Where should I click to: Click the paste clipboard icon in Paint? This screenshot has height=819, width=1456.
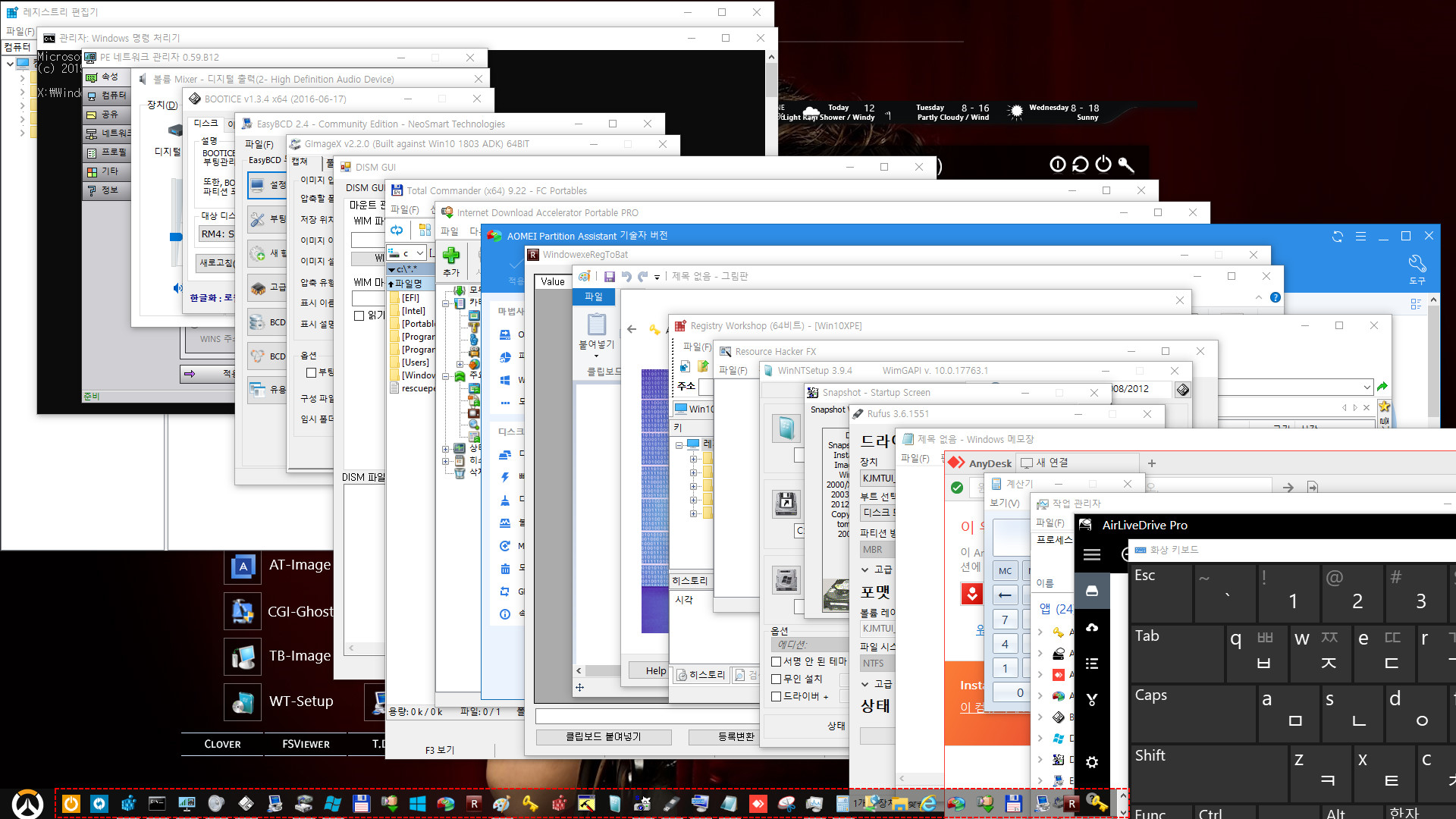coord(597,324)
